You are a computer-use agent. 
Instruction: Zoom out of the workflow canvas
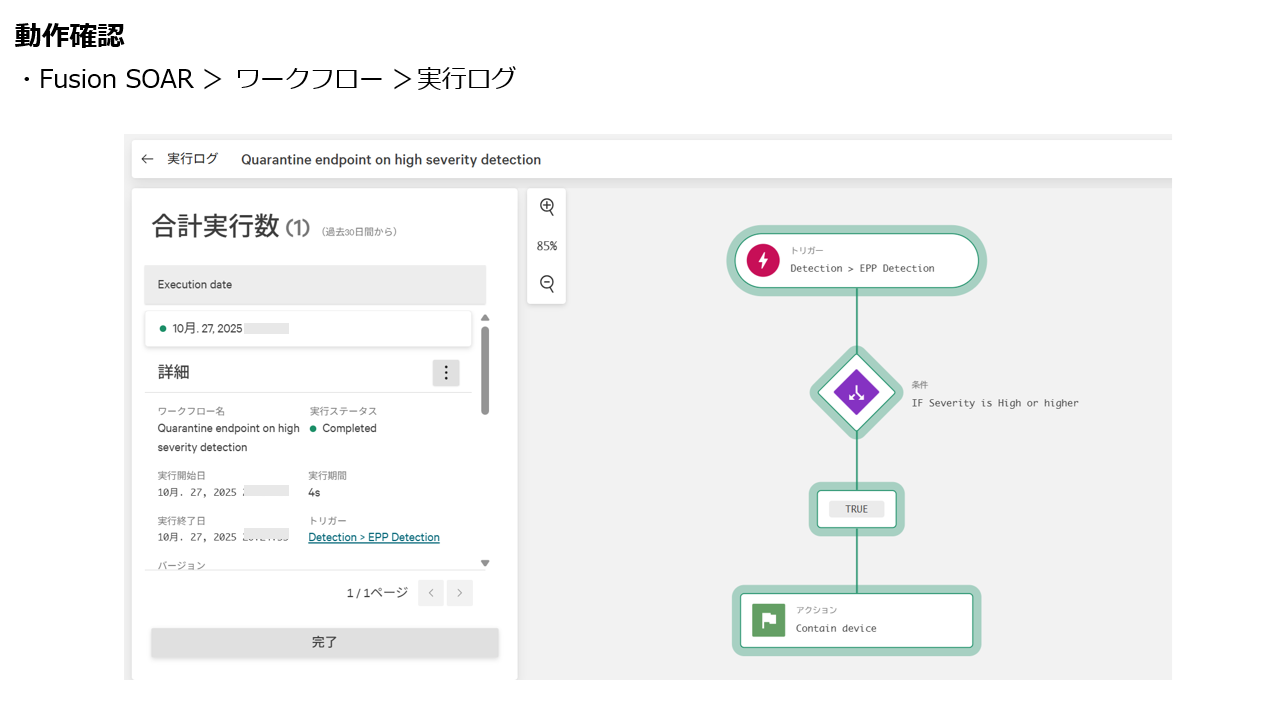point(547,284)
